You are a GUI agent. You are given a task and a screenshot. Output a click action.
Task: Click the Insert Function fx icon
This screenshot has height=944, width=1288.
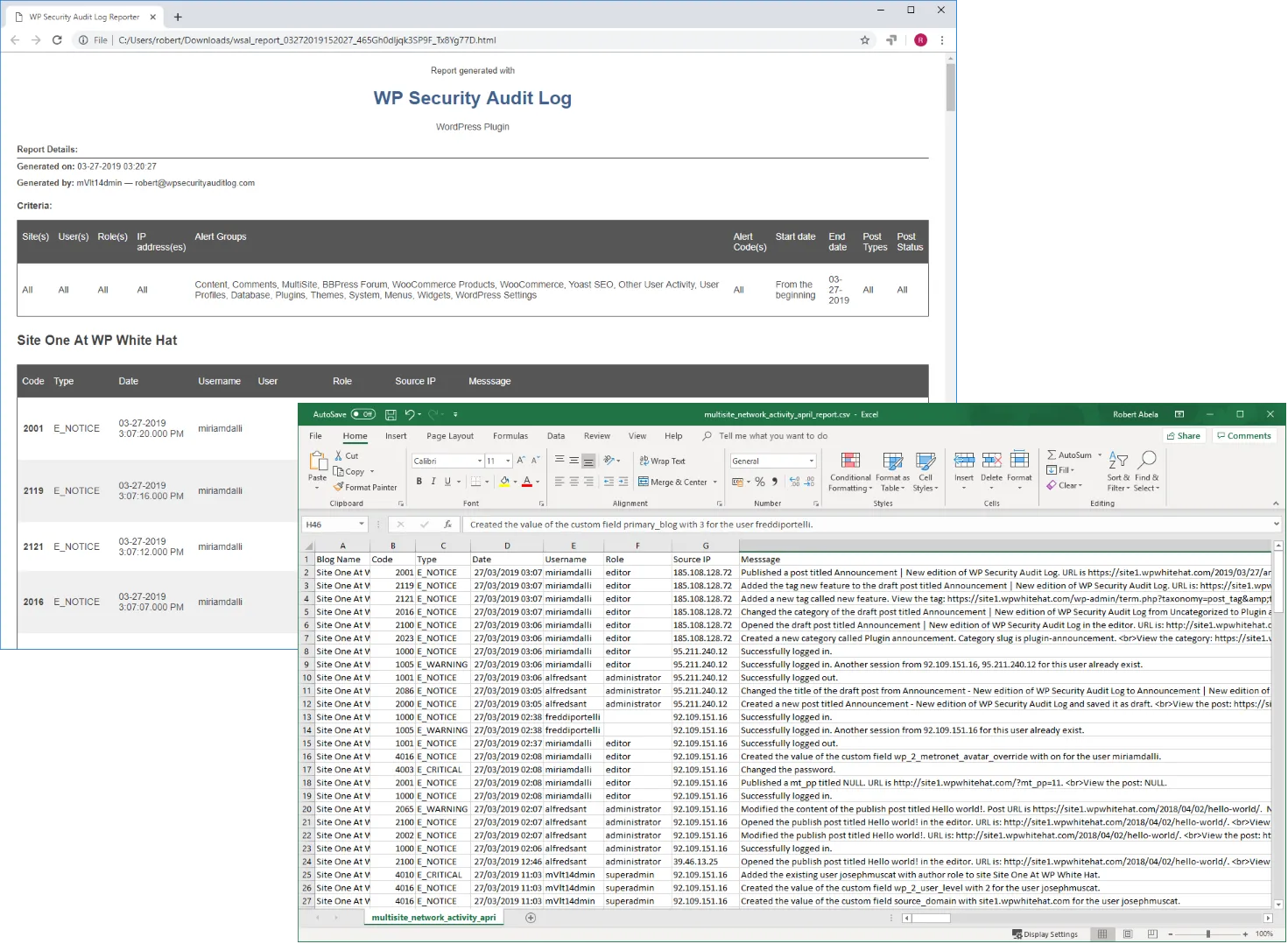pos(447,525)
